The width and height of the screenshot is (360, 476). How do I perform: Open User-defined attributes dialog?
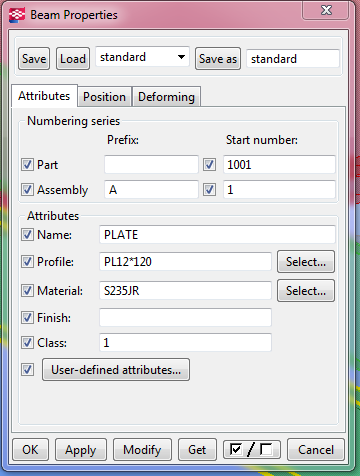[x=116, y=370]
